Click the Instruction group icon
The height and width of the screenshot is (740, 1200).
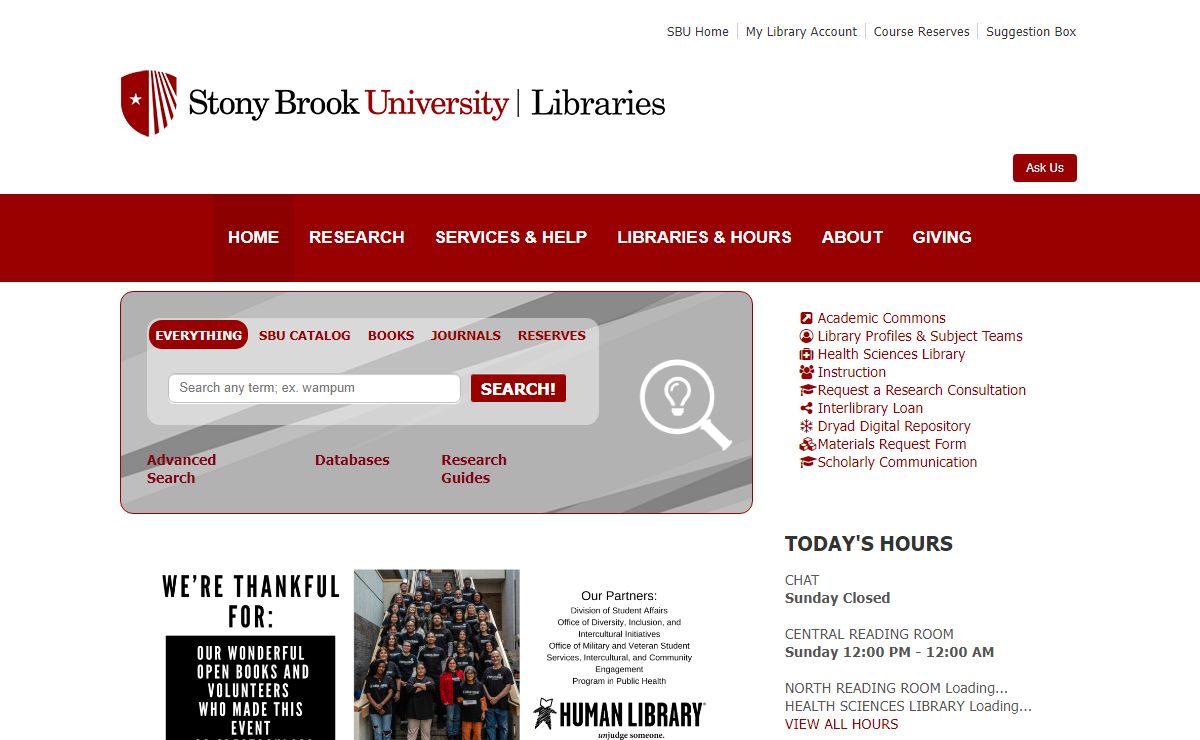[808, 372]
